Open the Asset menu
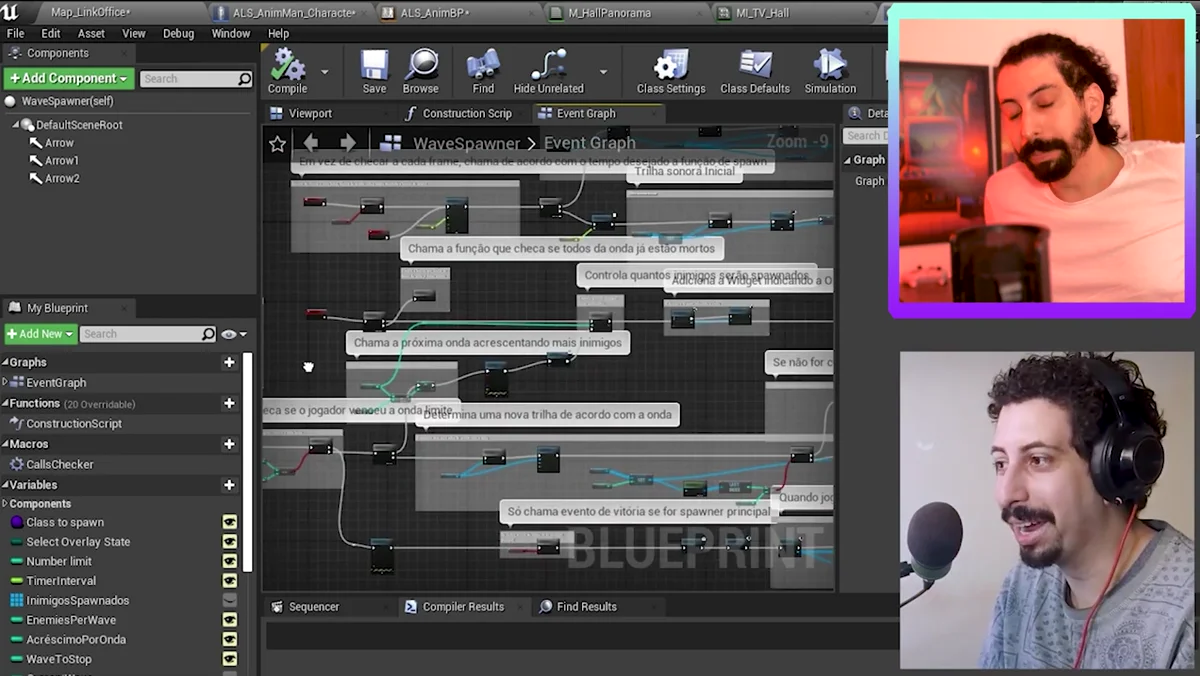This screenshot has width=1200, height=676. point(91,33)
